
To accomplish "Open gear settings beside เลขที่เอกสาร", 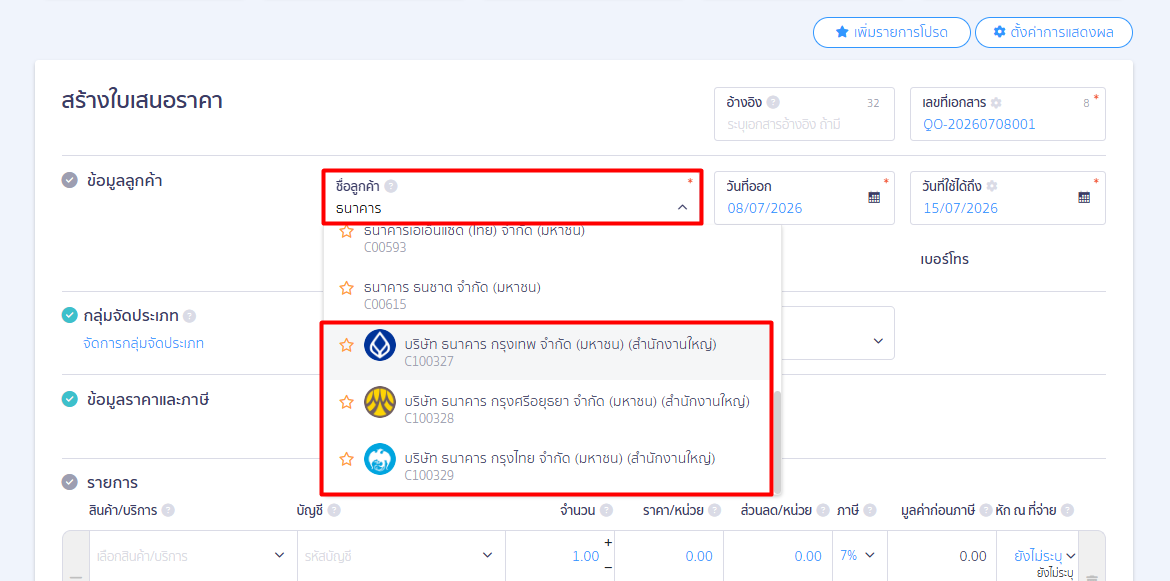I will point(995,102).
